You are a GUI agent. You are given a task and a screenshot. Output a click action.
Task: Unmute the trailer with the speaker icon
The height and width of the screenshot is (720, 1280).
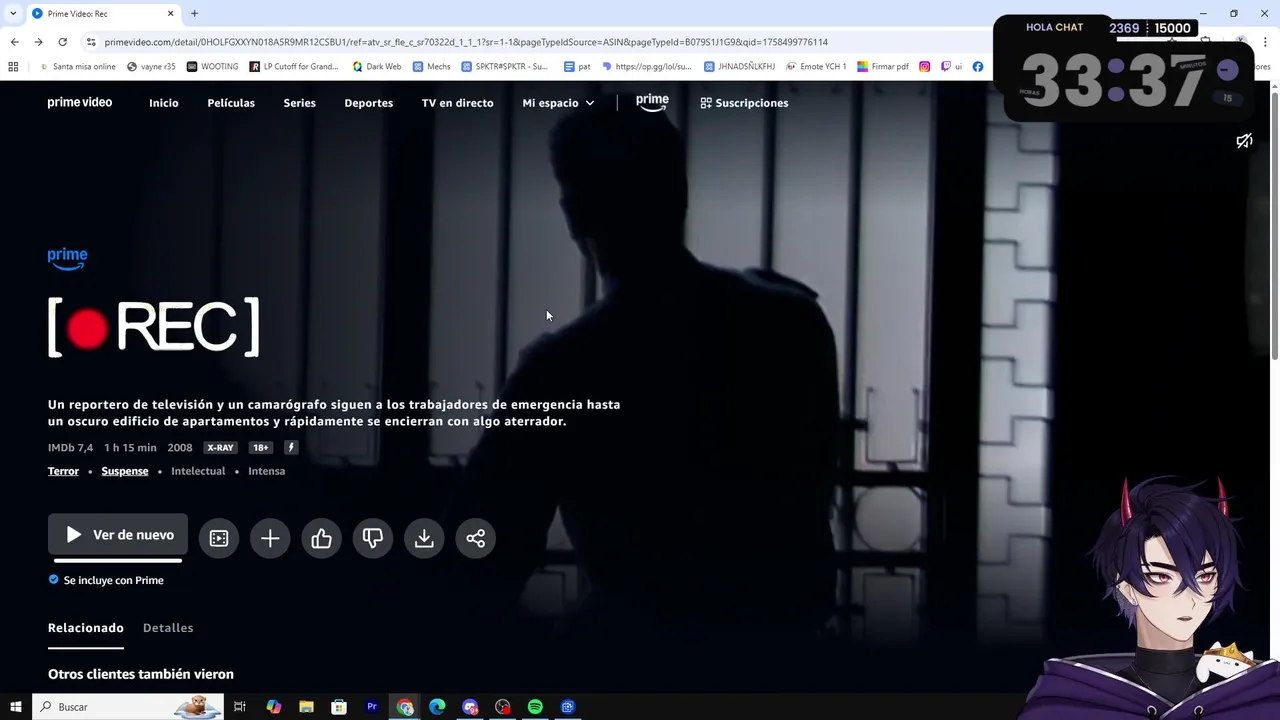click(1244, 141)
